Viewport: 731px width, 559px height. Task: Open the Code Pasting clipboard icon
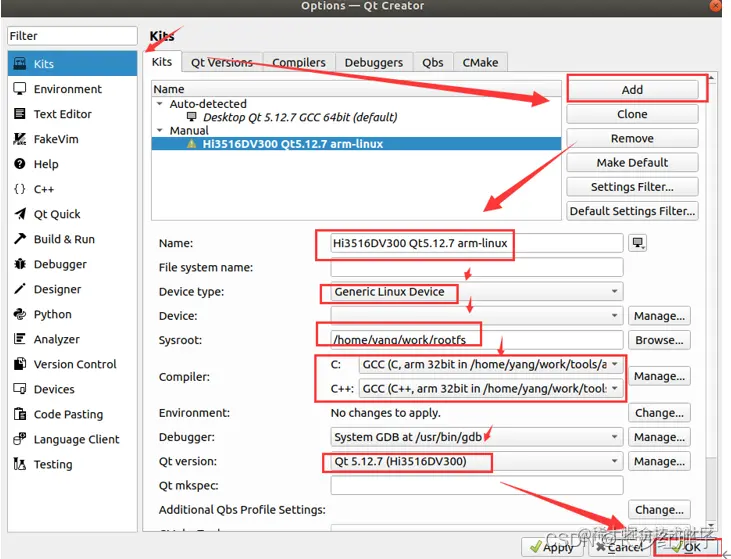click(20, 414)
